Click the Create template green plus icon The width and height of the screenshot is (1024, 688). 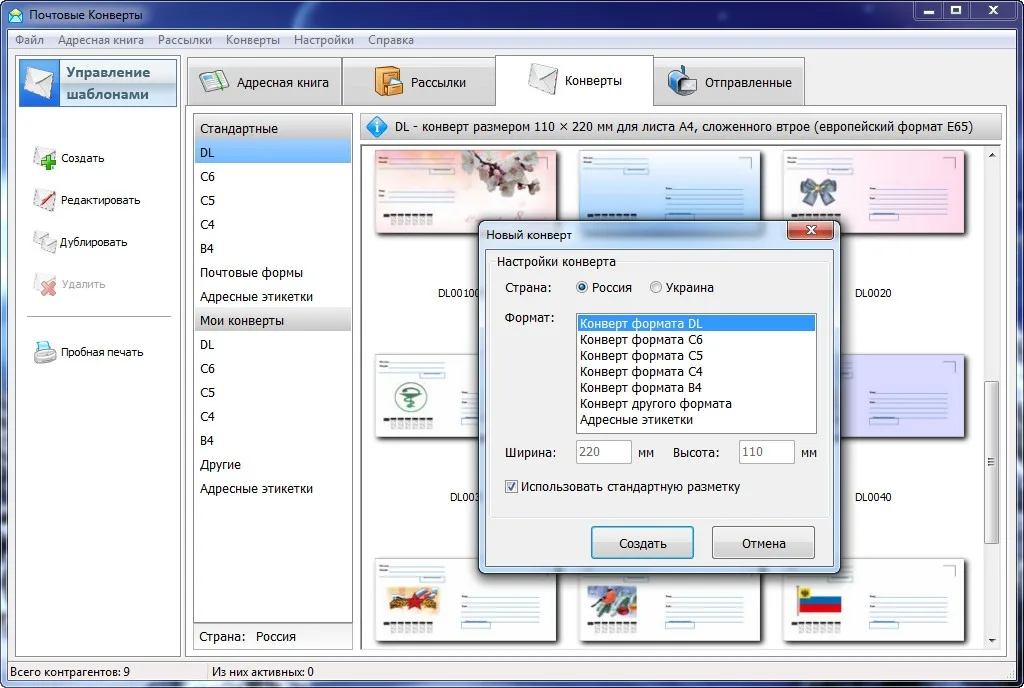pos(45,158)
